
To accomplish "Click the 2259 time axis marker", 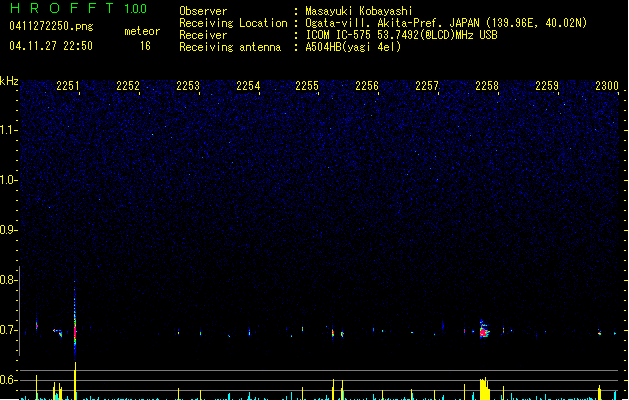I will point(547,86).
